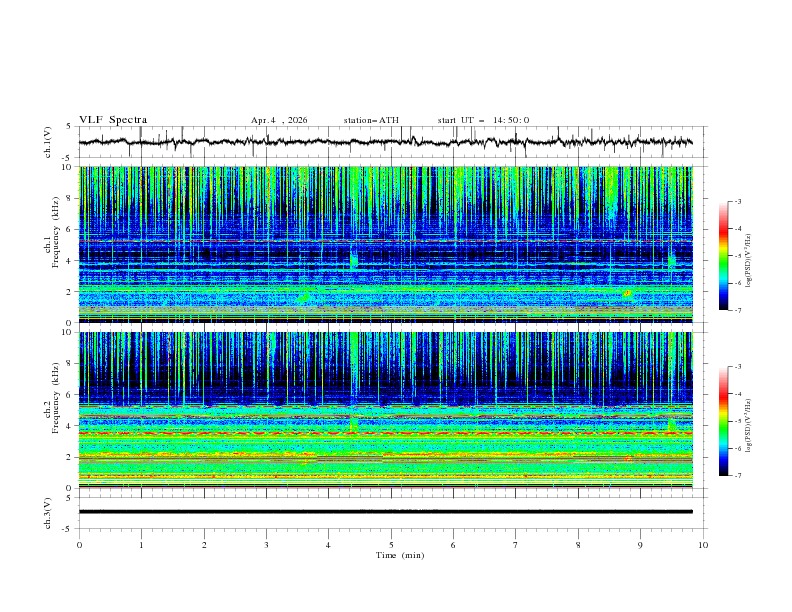The image size is (792, 612).
Task: Select the date 'Apr.4 , 2026'
Action: 279,120
